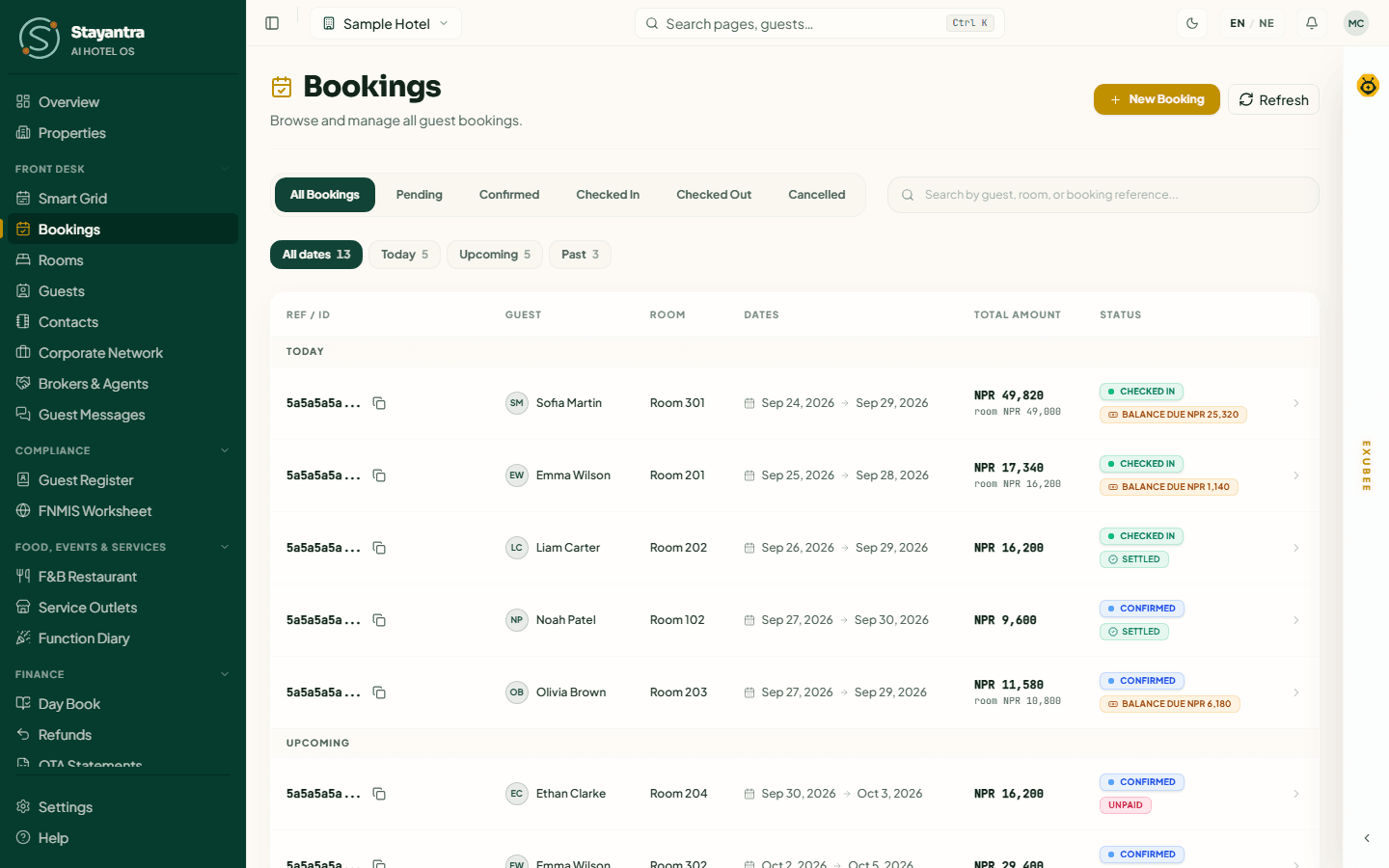Focus the global search pages, guests field
The image size is (1389, 868).
pyautogui.click(x=820, y=23)
